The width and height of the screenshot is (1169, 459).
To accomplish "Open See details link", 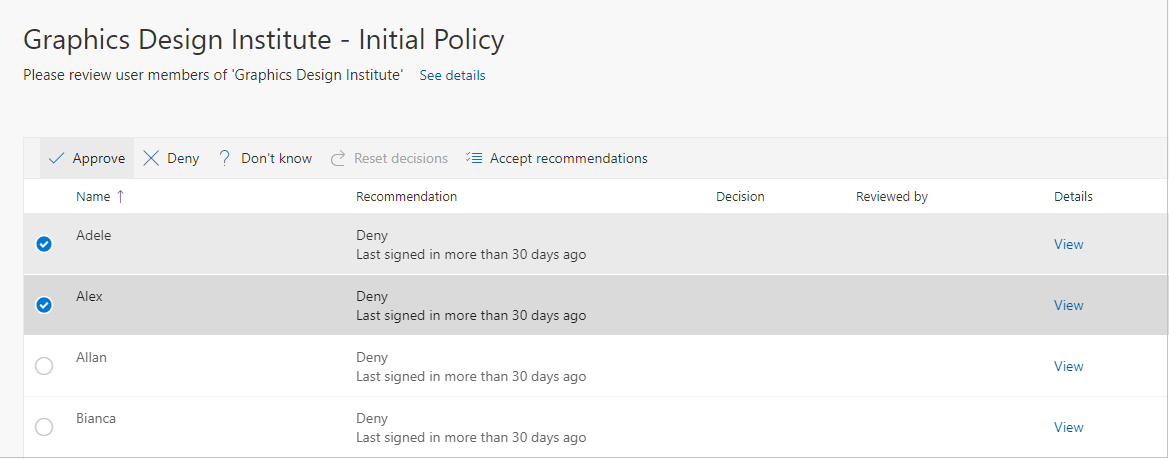I will coord(452,75).
